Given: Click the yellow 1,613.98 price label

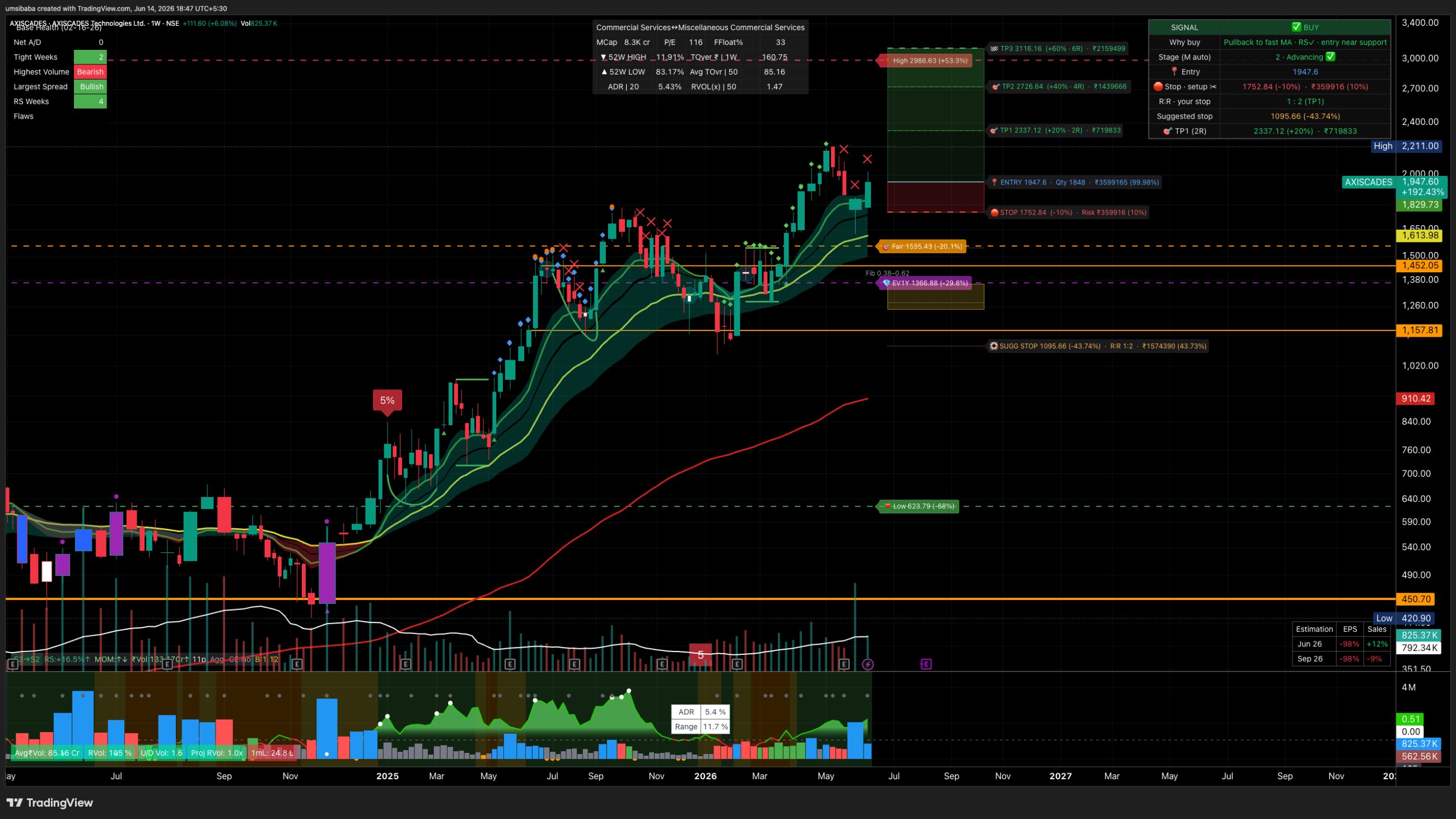Looking at the screenshot, I should tap(1418, 235).
